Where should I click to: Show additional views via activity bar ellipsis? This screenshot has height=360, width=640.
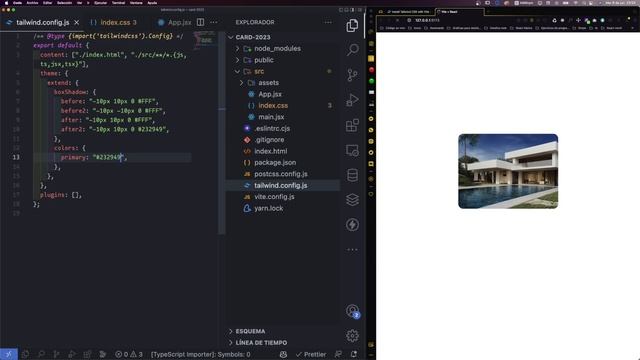click(352, 249)
